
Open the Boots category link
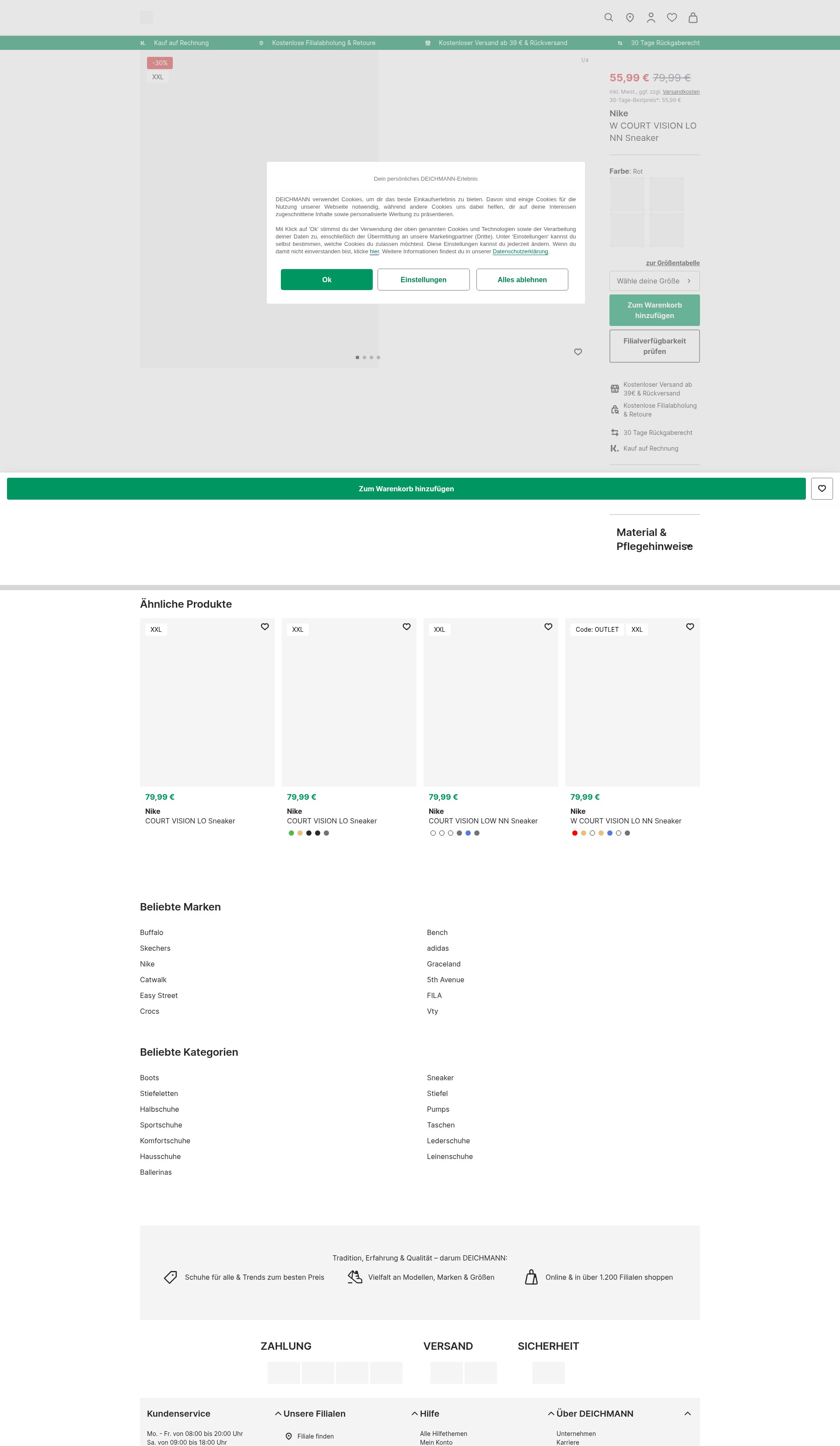pos(149,1078)
